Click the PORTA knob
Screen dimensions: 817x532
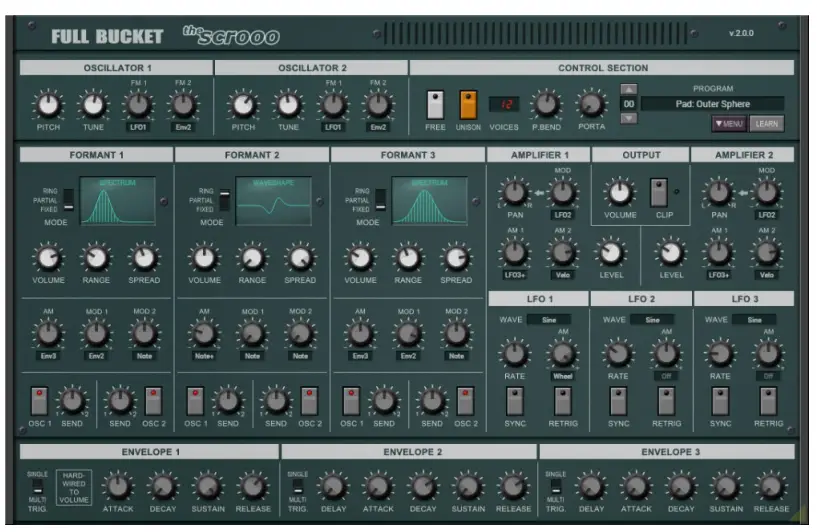591,105
